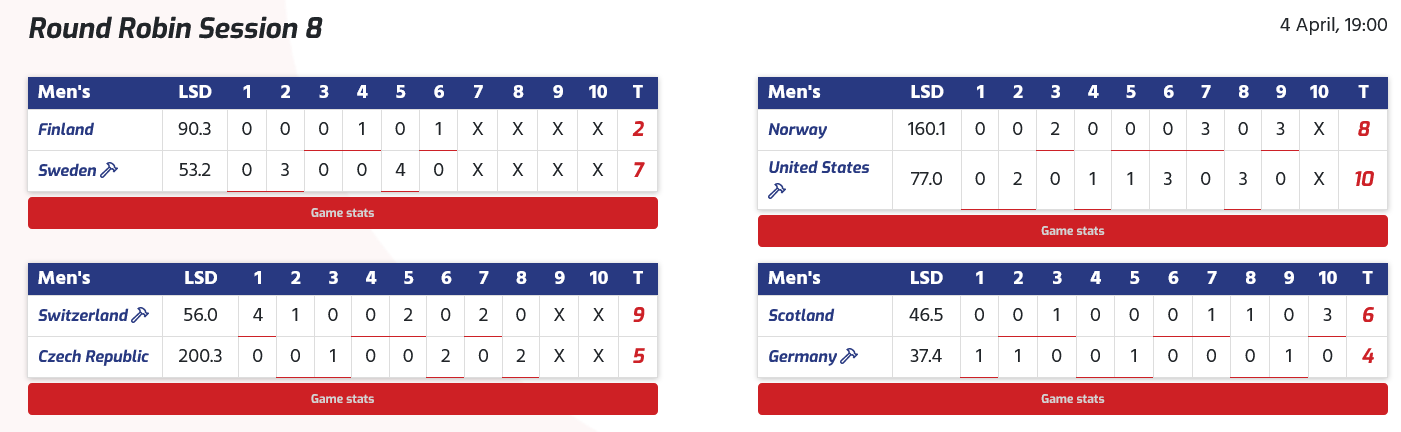View Game stats for Switzerland vs Czech Republic
This screenshot has width=1401, height=432.
pyautogui.click(x=342, y=399)
